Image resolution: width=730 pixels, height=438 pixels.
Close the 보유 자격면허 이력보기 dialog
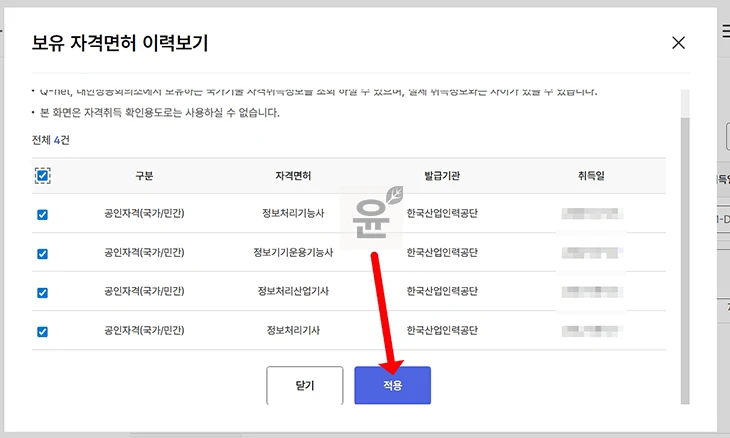678,43
